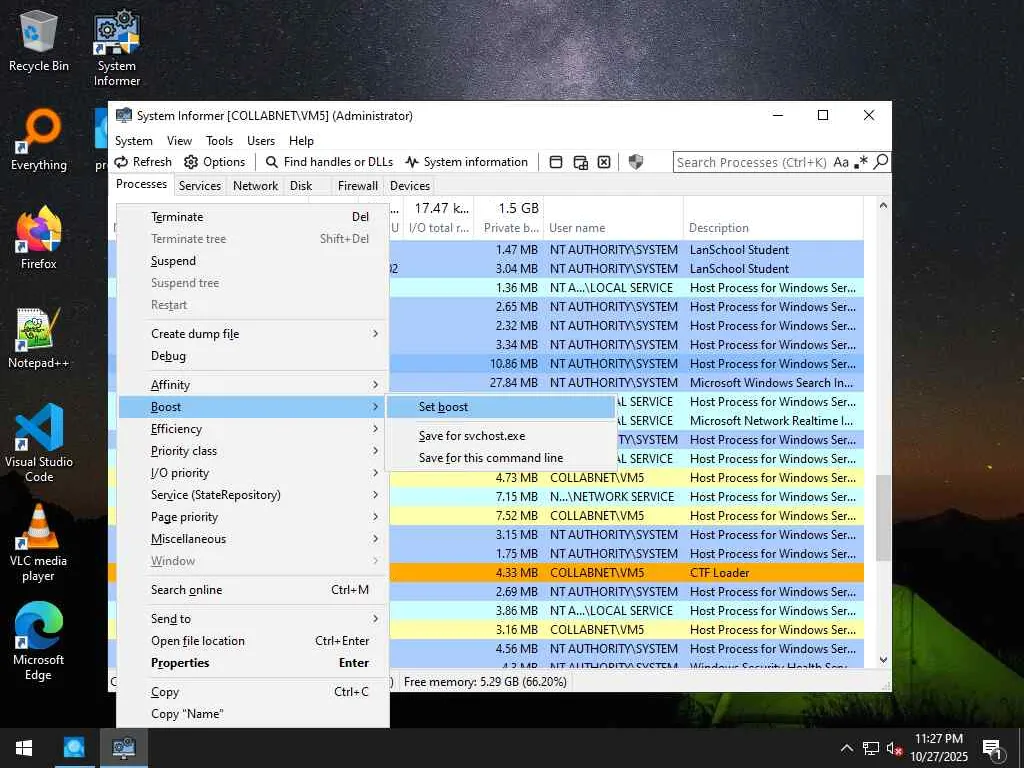Screen dimensions: 1024x768
Task: Open System information graph window
Action: coord(466,162)
